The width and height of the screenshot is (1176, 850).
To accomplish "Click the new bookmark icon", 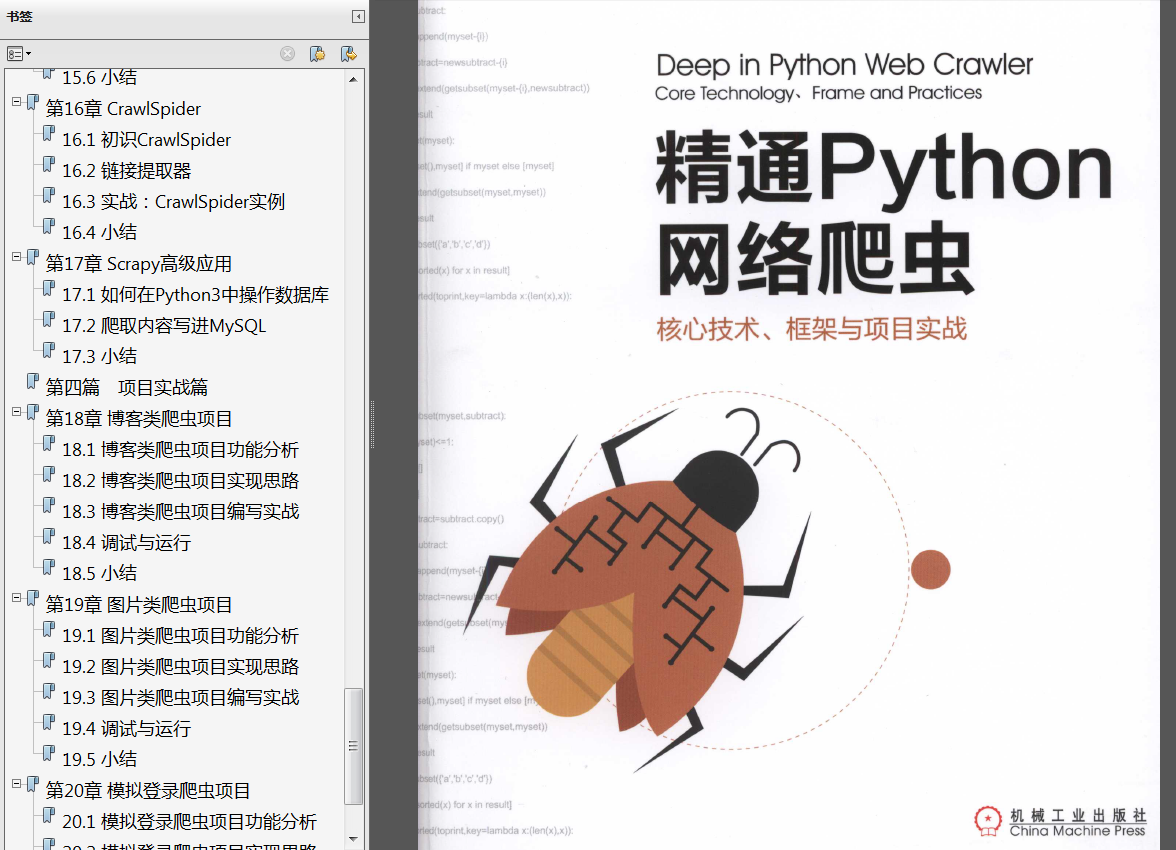I will pyautogui.click(x=317, y=54).
